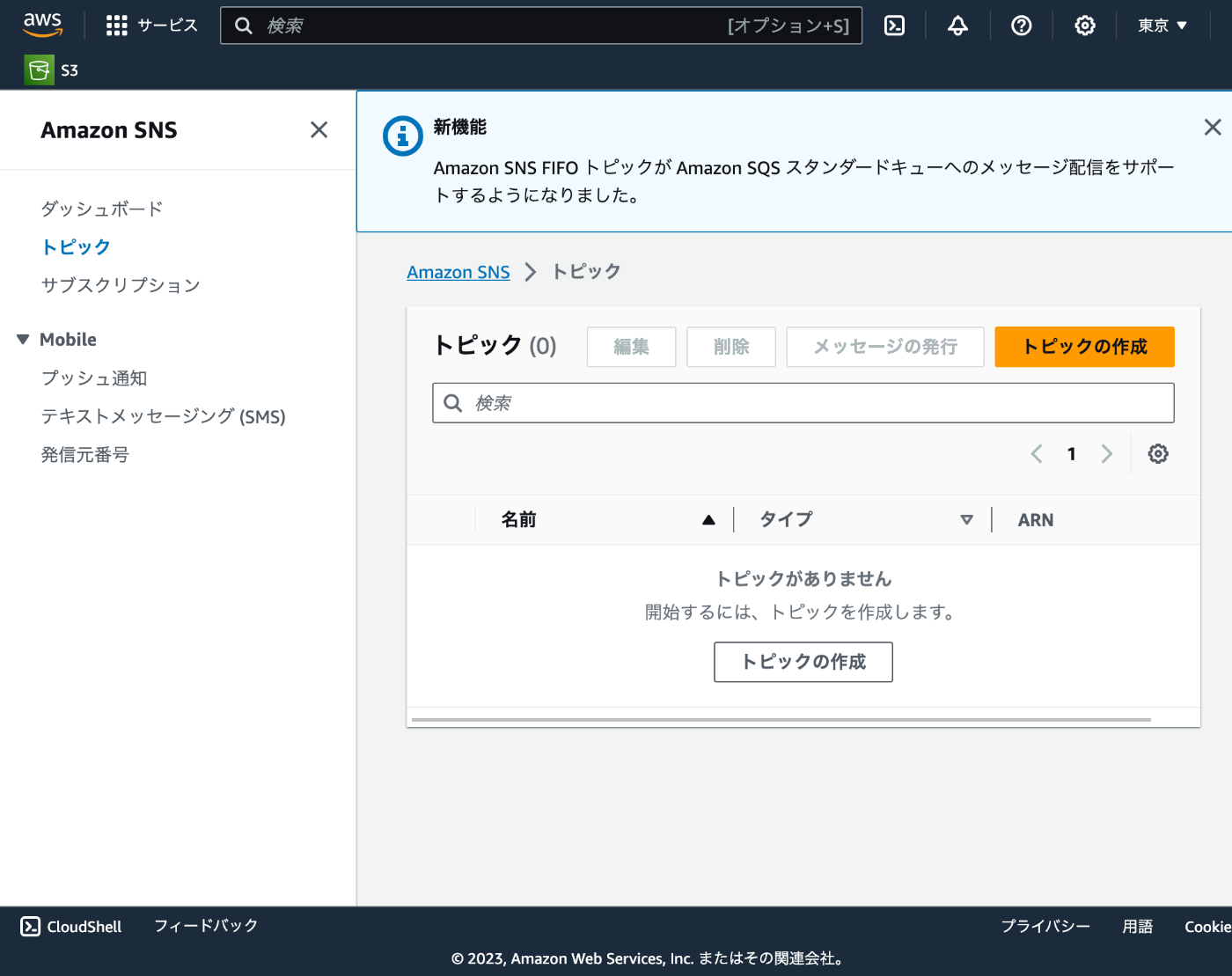The height and width of the screenshot is (976, 1232).
Task: Open CloudShell from the footer
Action: pyautogui.click(x=71, y=927)
